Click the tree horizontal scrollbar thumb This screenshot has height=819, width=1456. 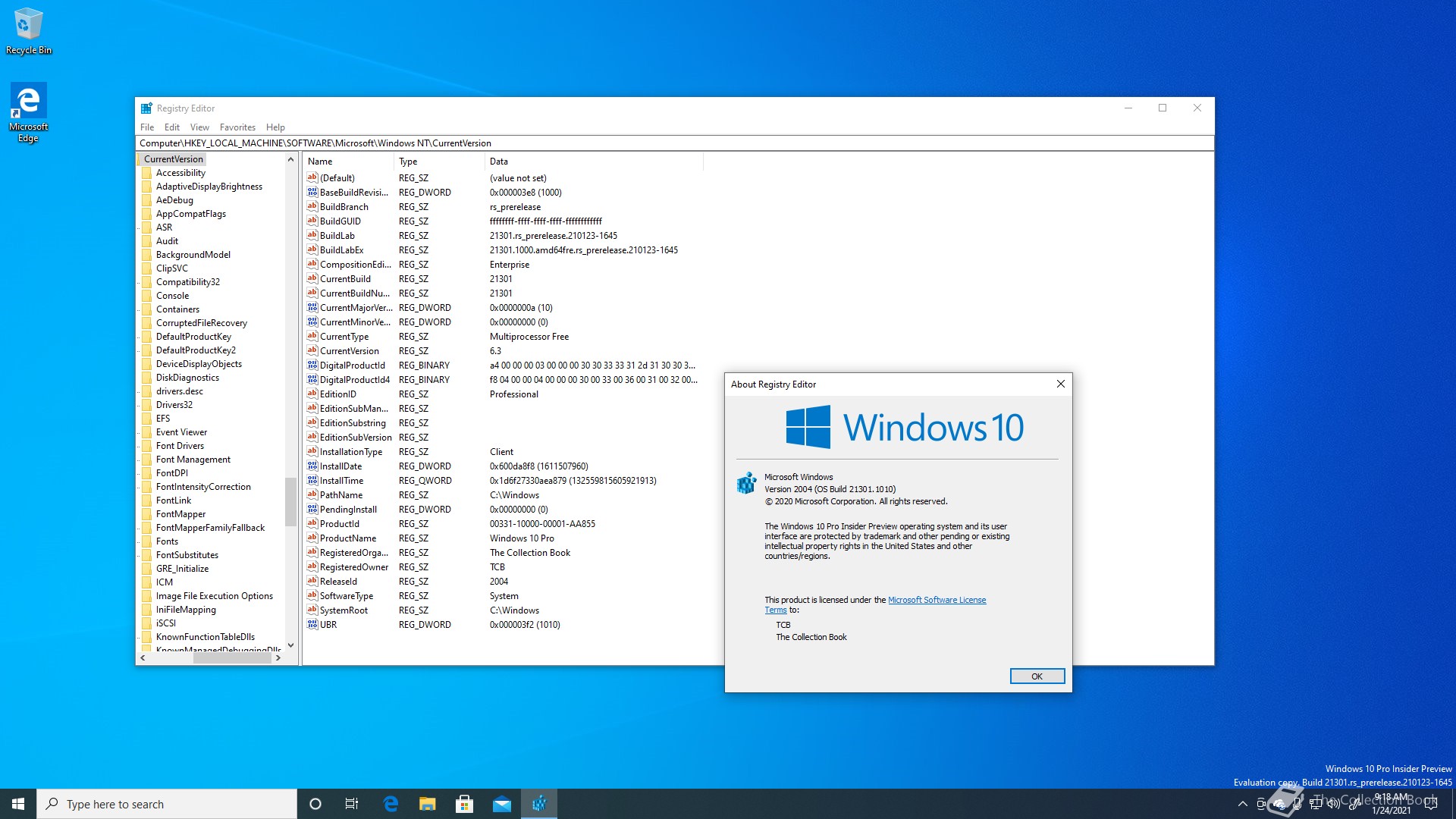pyautogui.click(x=232, y=658)
